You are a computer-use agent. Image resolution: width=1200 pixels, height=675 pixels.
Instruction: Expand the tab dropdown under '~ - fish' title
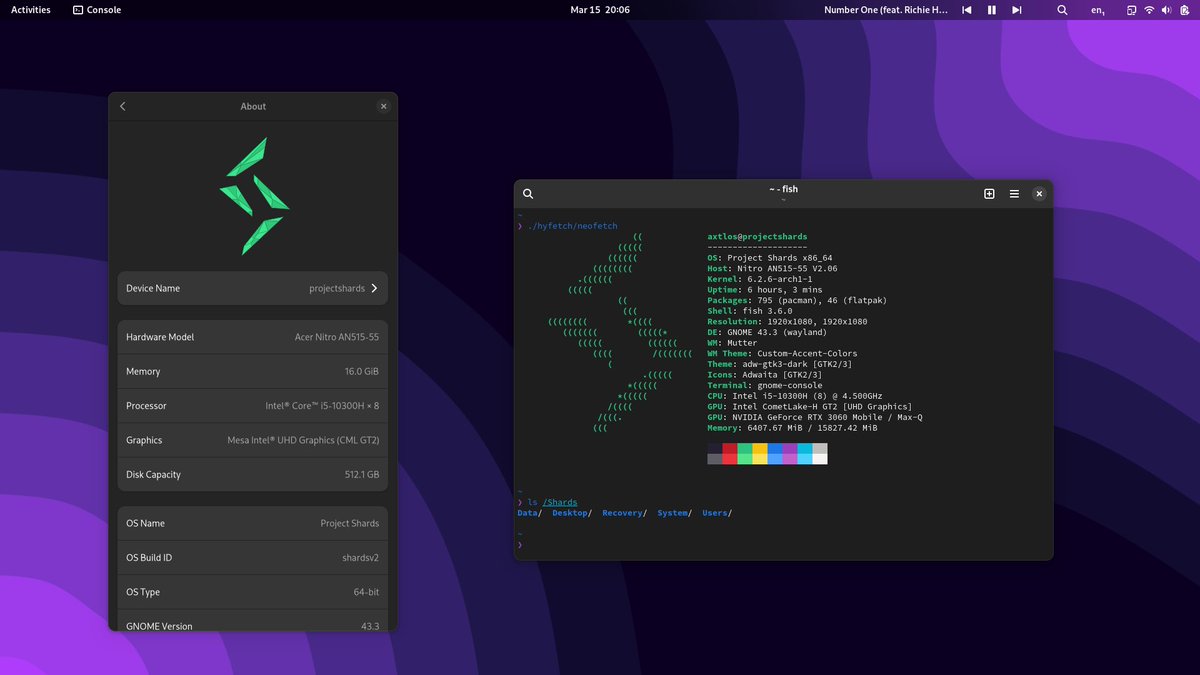[783, 200]
